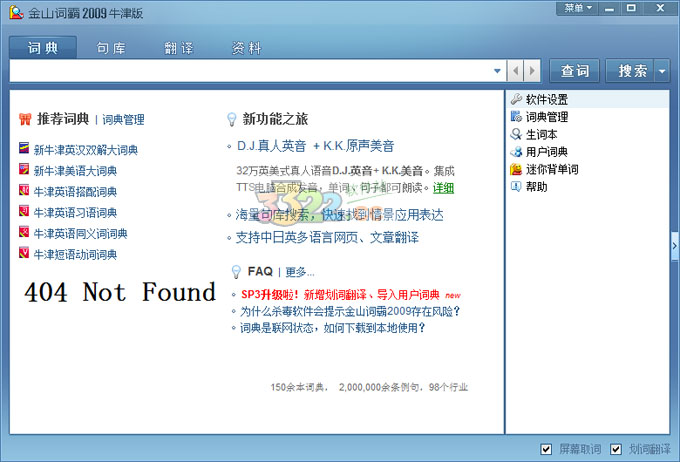Open 海量句库搜索 feature link
Screen dimensions: 680x462
[x=340, y=215]
